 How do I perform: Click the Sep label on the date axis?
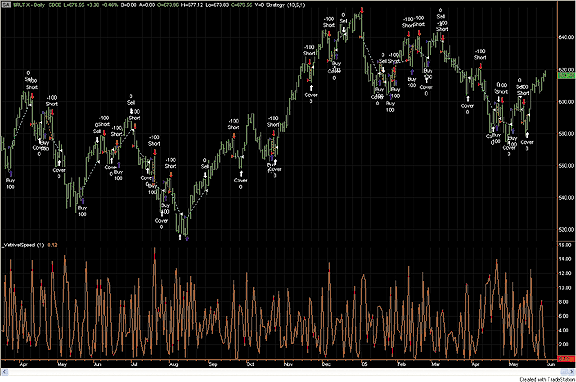tap(213, 364)
